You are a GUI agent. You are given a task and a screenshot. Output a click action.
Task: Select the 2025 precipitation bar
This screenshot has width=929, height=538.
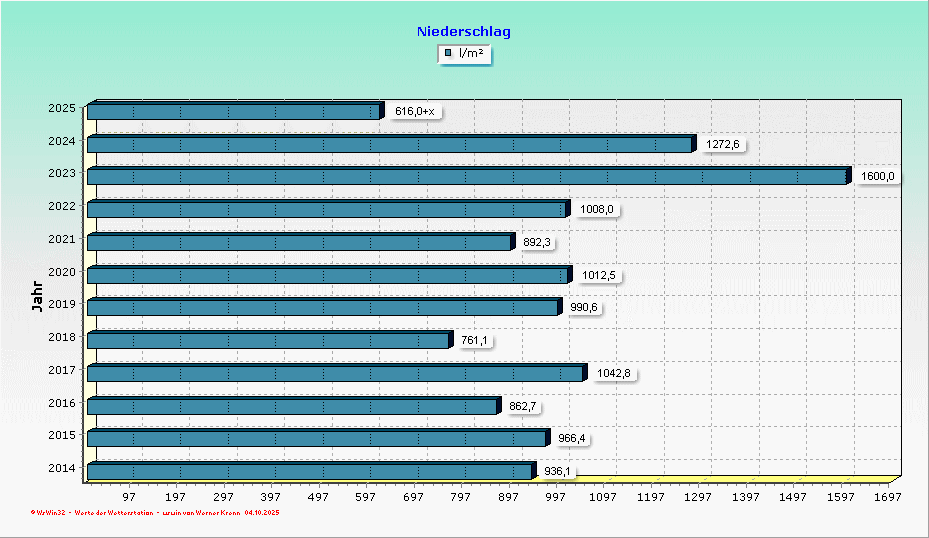[233, 111]
